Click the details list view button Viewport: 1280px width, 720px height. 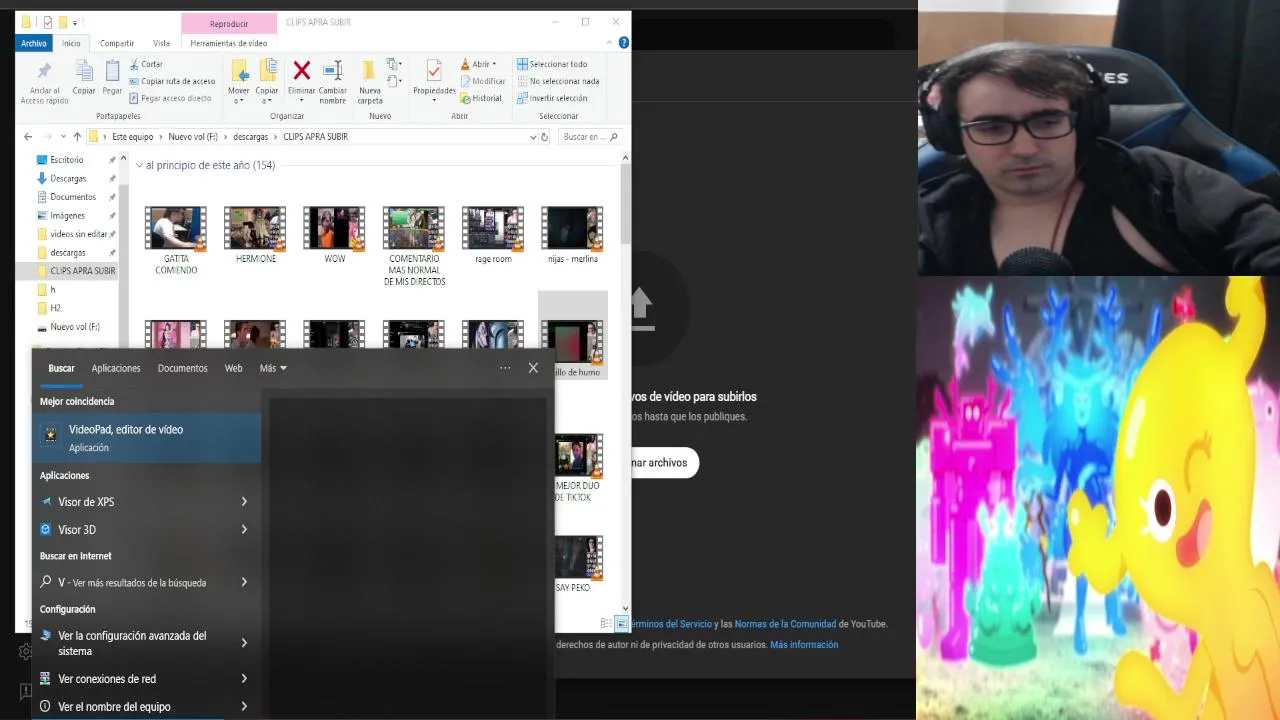tap(606, 624)
